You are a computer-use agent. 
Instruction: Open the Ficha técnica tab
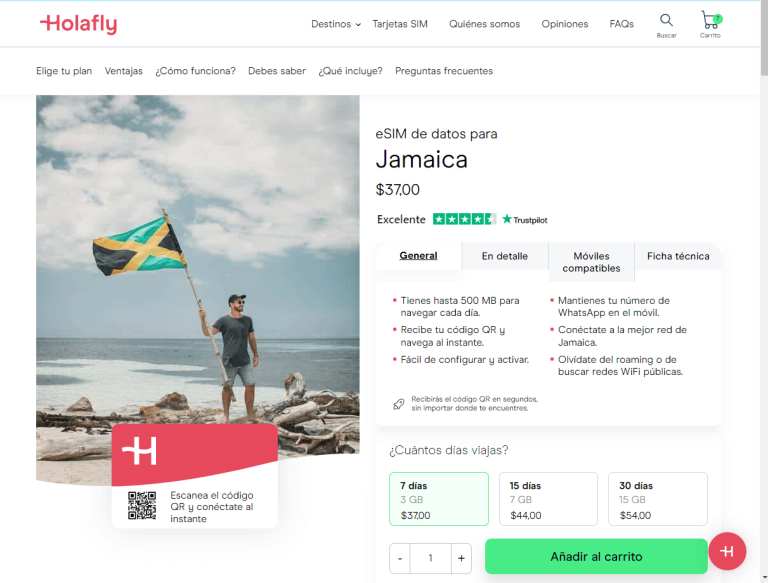678,256
